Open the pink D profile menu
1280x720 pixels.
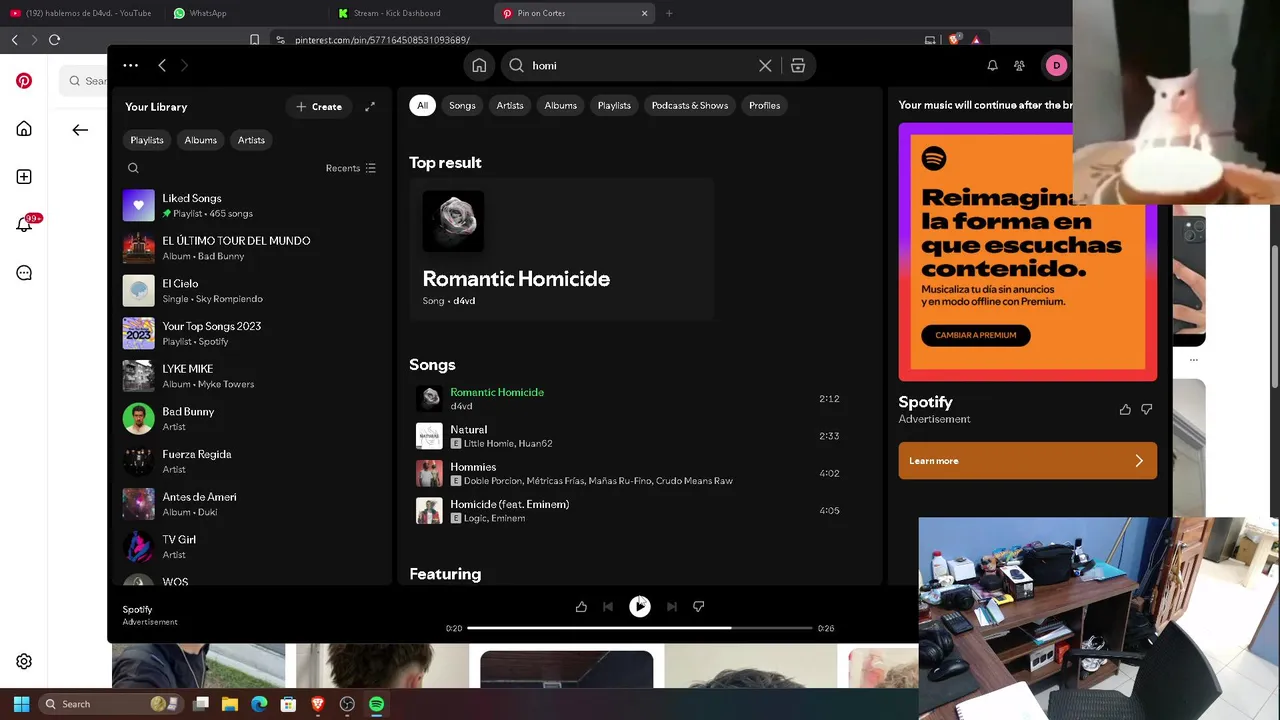coord(1056,65)
